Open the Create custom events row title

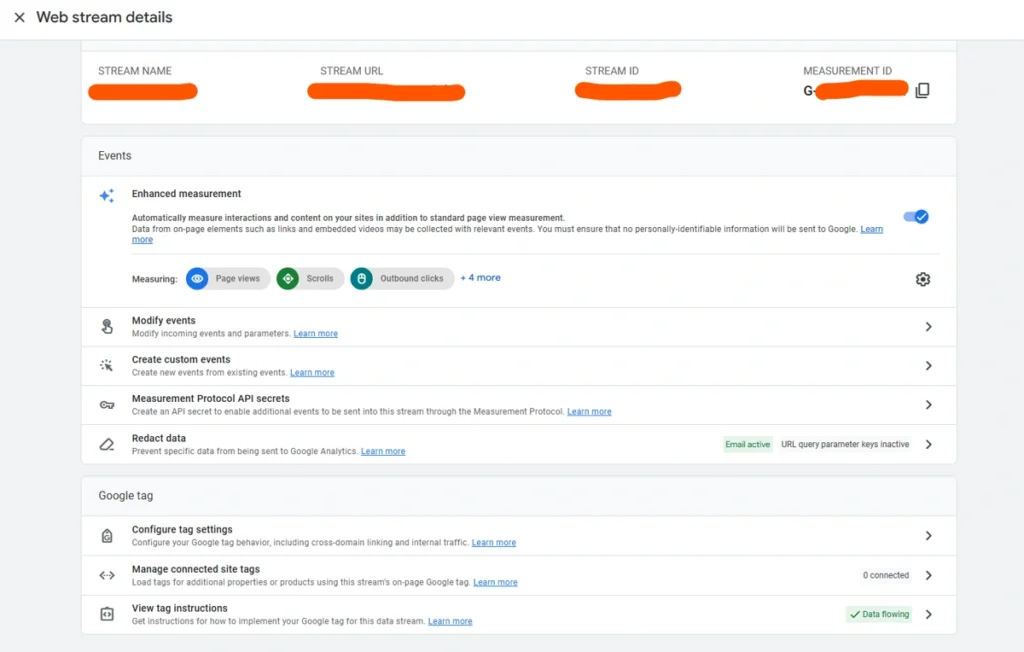(x=181, y=359)
